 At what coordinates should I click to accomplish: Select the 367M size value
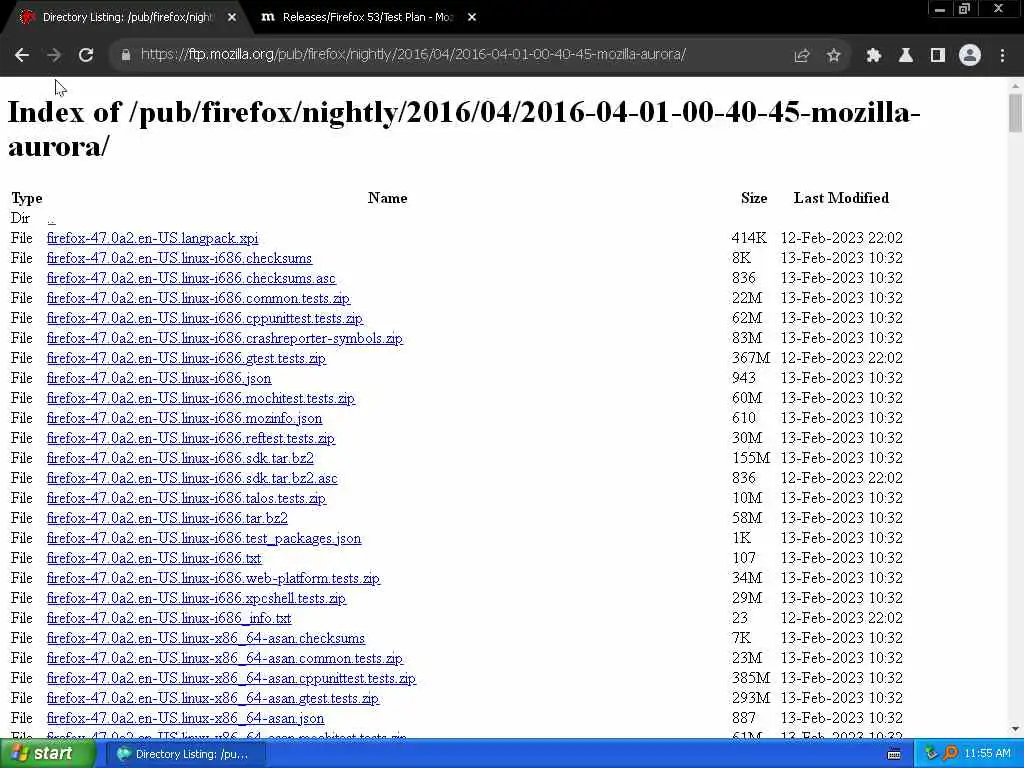[750, 359]
